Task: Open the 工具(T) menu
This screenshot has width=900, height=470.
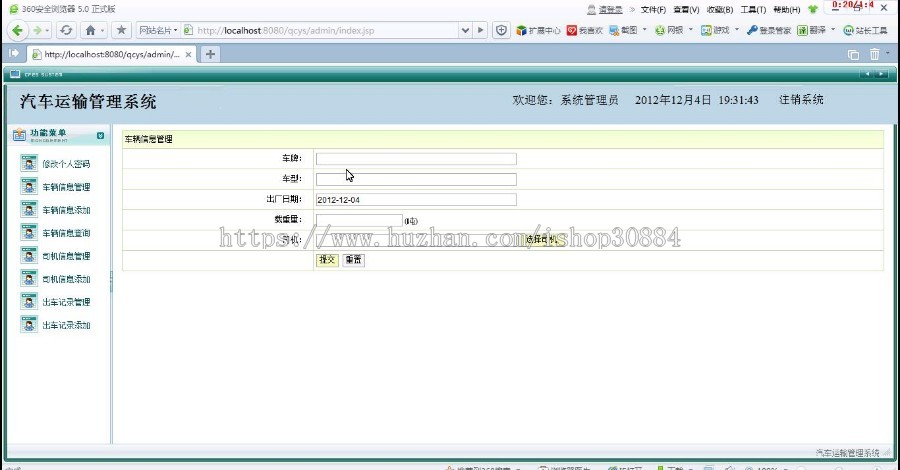Action: 753,10
